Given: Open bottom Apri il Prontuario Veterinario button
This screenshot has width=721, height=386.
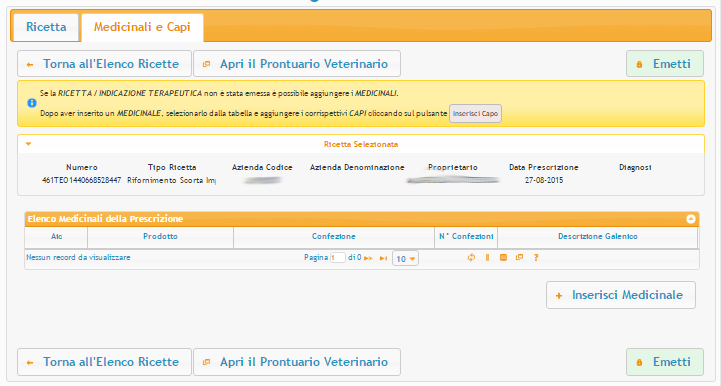Looking at the screenshot, I should [x=297, y=362].
